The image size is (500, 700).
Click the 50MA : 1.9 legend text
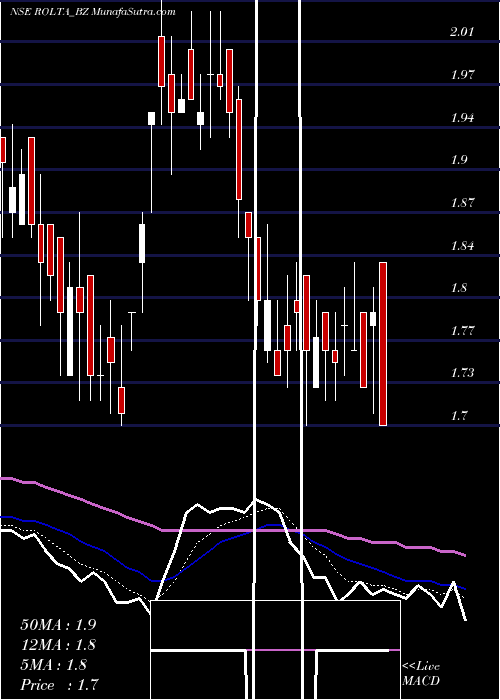pos(58,625)
